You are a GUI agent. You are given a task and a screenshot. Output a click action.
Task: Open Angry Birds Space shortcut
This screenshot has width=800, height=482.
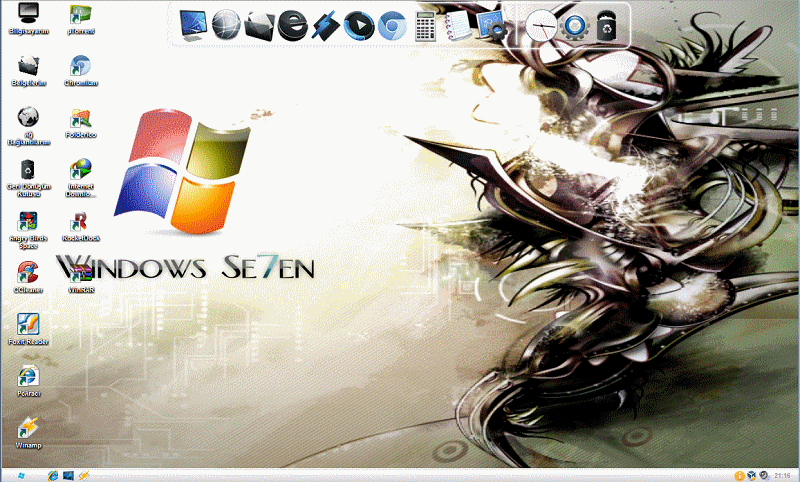click(29, 230)
